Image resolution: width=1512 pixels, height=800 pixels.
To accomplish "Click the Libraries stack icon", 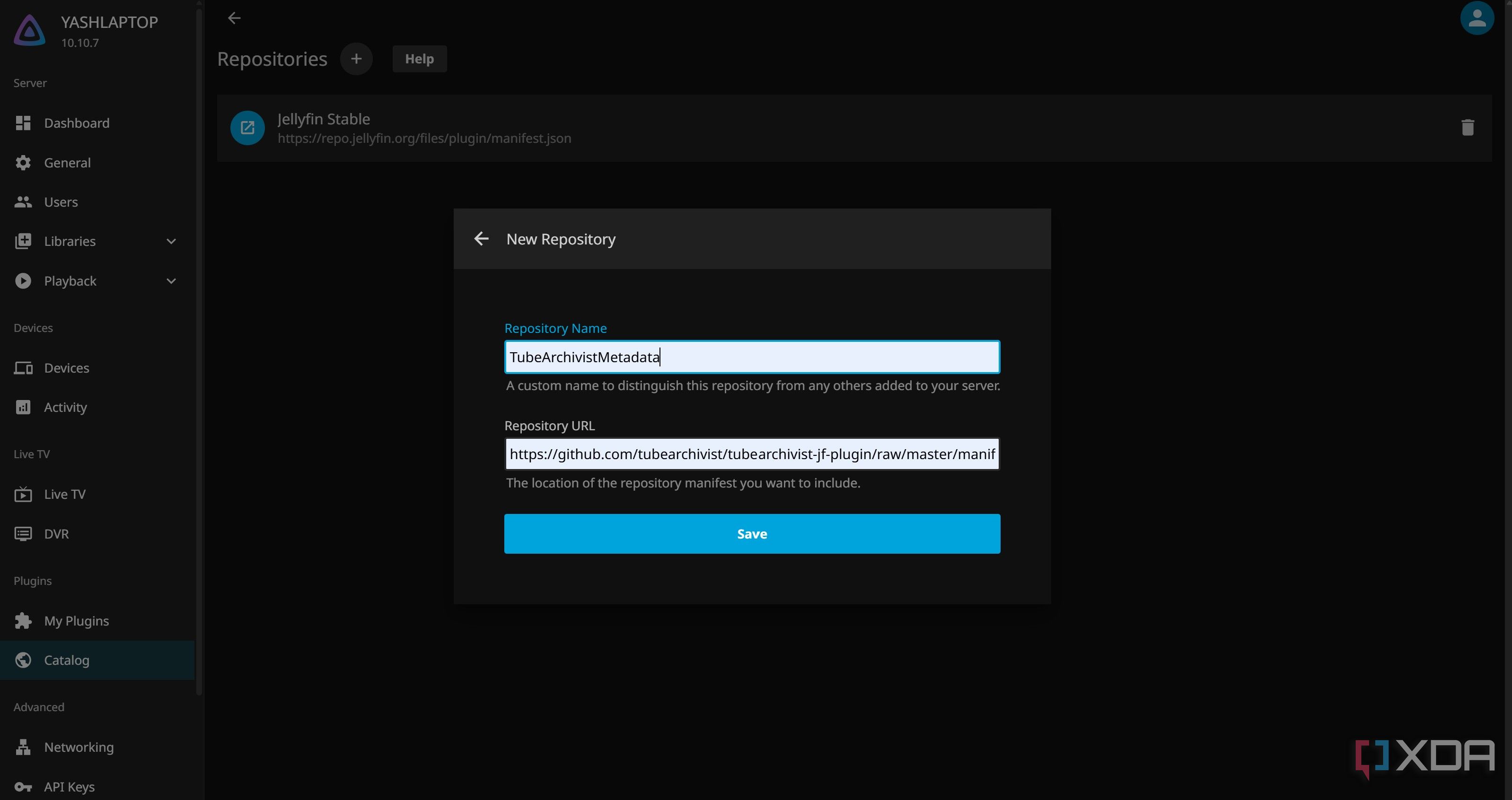I will (23, 241).
